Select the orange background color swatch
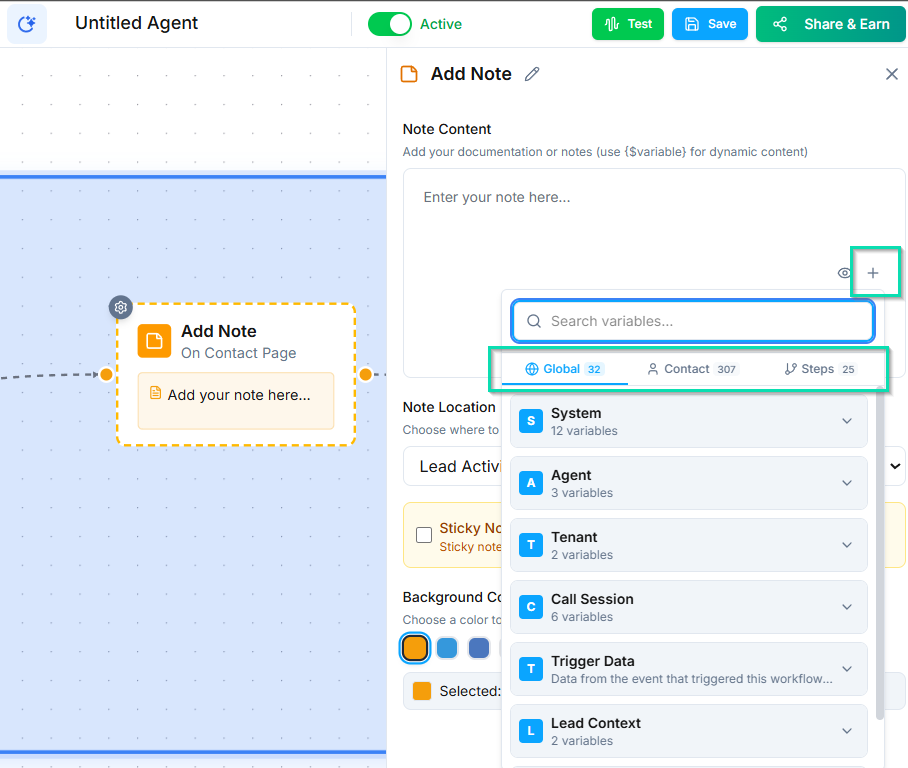 pos(415,648)
